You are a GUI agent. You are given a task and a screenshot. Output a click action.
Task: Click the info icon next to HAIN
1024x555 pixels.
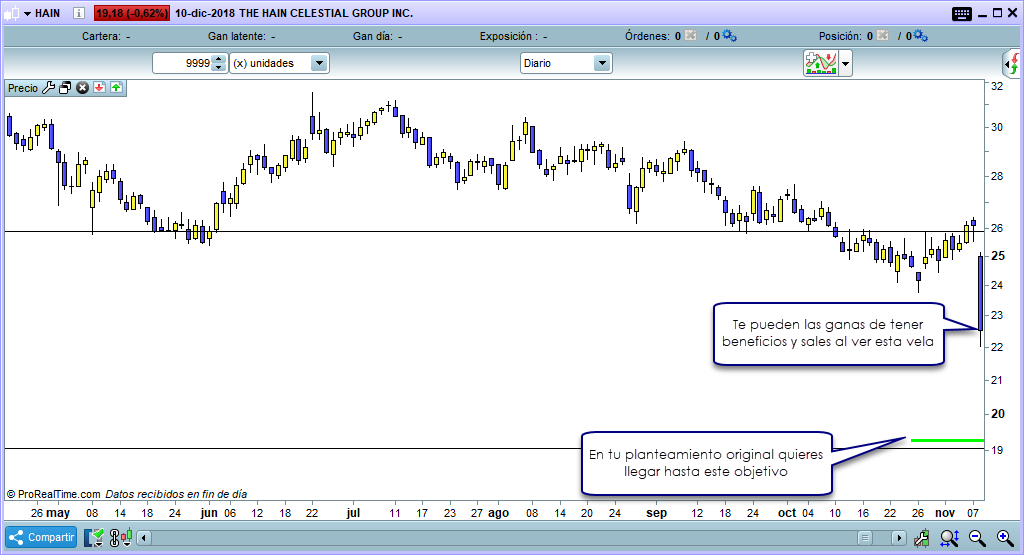coord(80,14)
